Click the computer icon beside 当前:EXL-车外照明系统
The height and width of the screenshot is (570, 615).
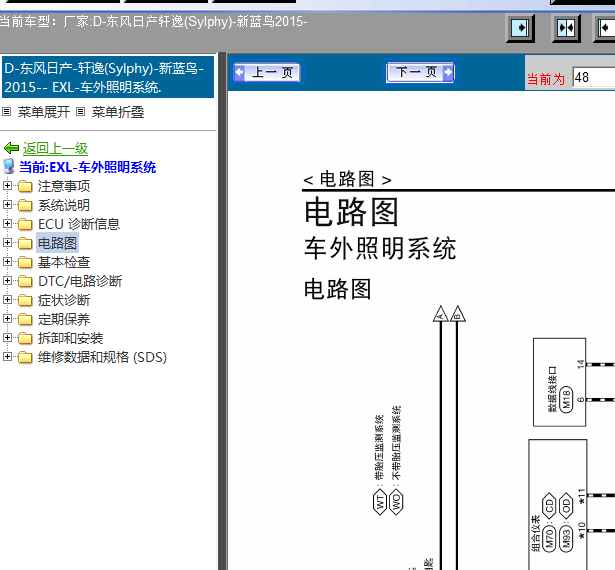coord(9,166)
